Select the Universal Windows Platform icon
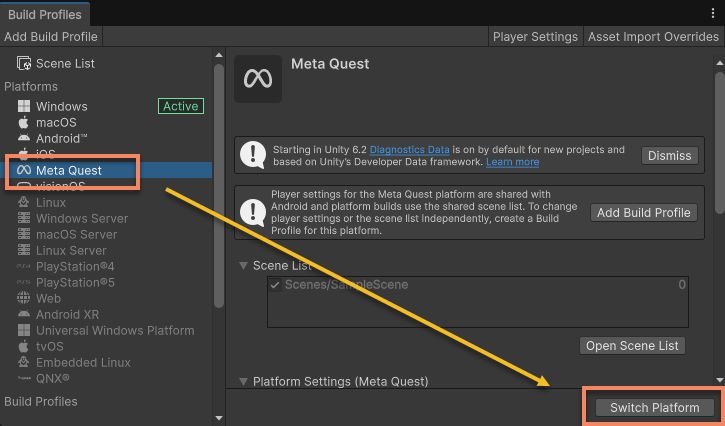The width and height of the screenshot is (725, 426). pos(24,330)
